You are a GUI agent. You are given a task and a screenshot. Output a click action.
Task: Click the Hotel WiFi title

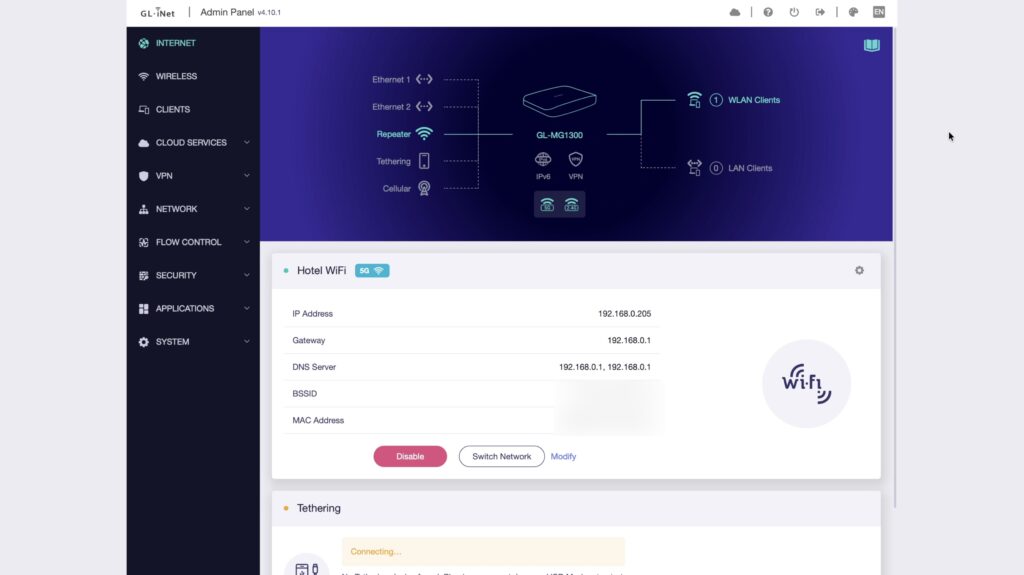321,271
